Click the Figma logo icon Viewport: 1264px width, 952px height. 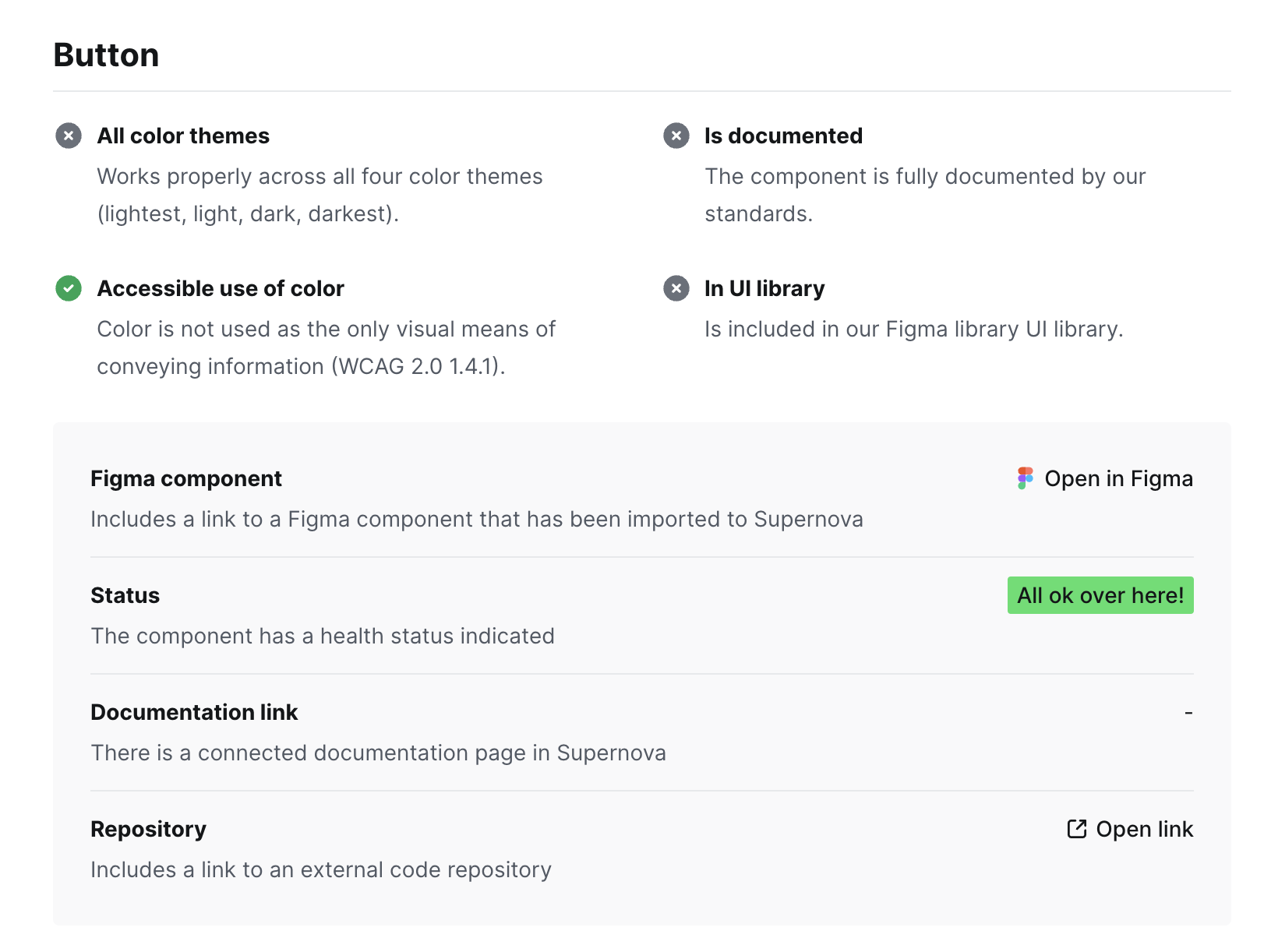[x=1023, y=478]
